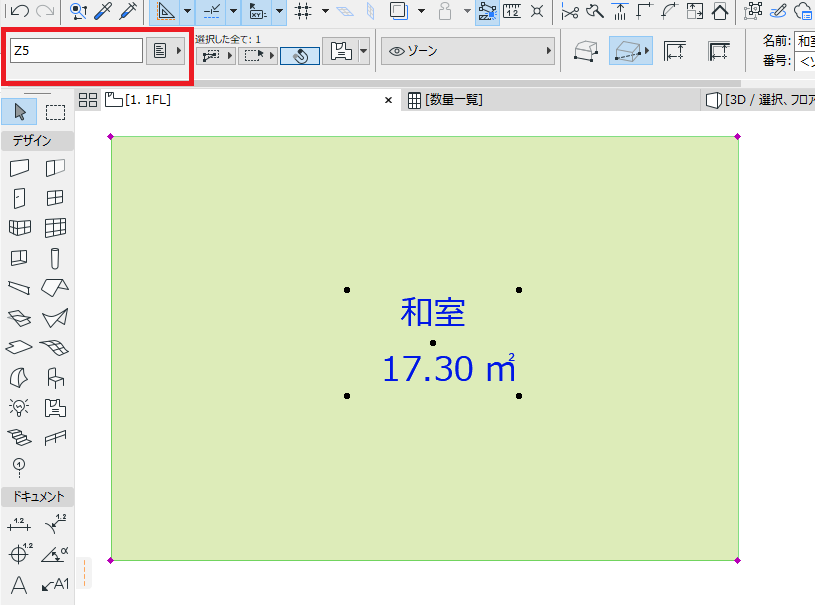Select the Angle Dimension tool

pyautogui.click(x=55, y=555)
